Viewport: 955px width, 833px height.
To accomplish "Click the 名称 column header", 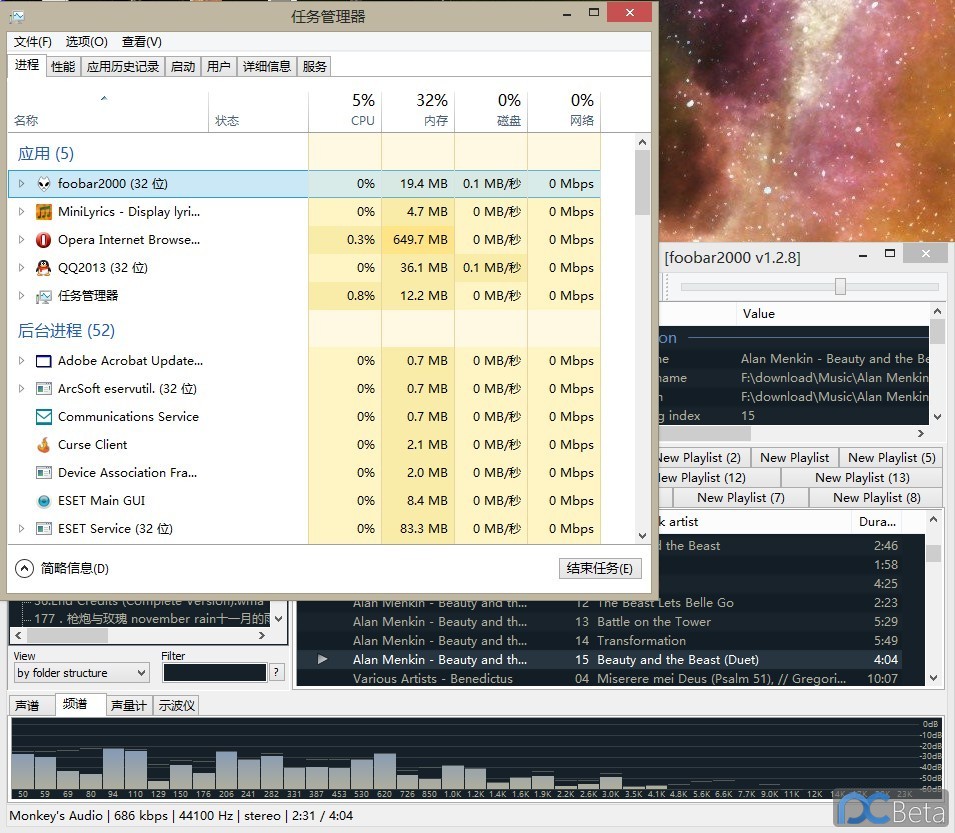I will 108,111.
